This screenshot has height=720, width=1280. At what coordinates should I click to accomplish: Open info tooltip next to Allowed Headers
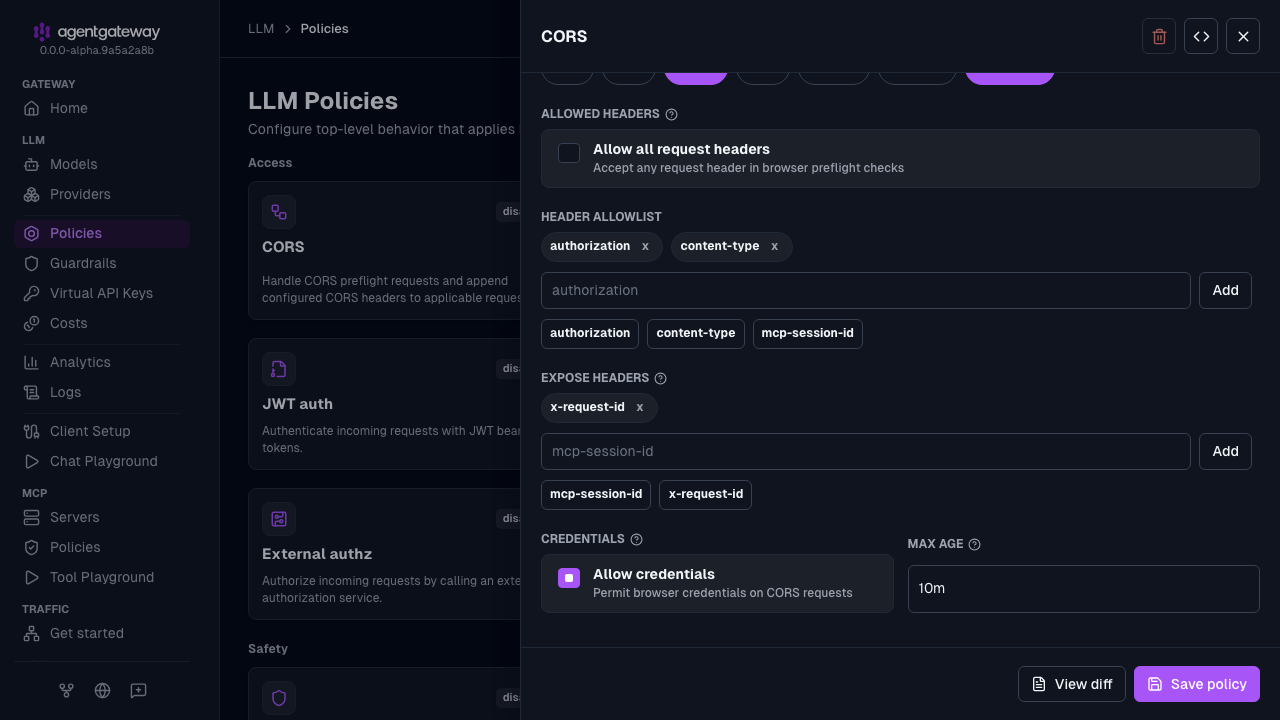[672, 114]
